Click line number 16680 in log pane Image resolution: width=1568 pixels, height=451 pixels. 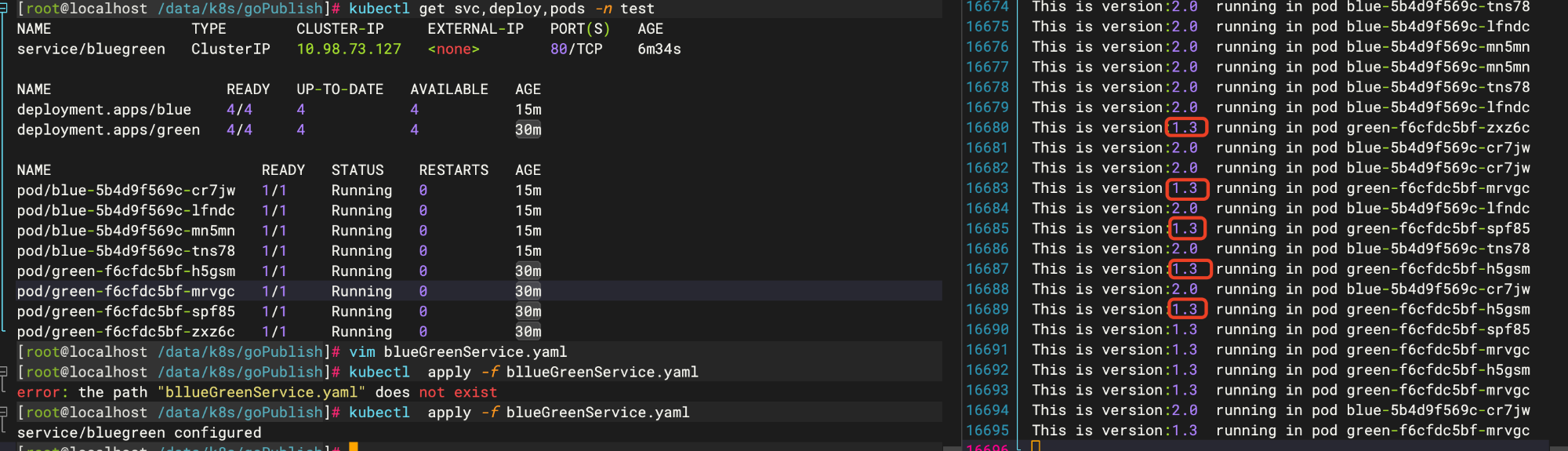pyautogui.click(x=987, y=128)
